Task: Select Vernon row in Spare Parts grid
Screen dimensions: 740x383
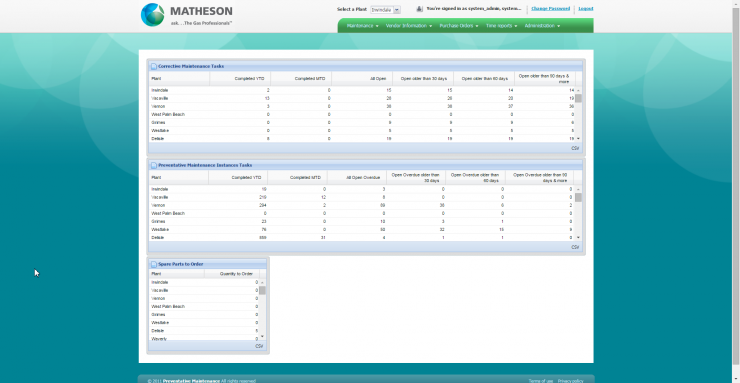Action: coord(204,299)
